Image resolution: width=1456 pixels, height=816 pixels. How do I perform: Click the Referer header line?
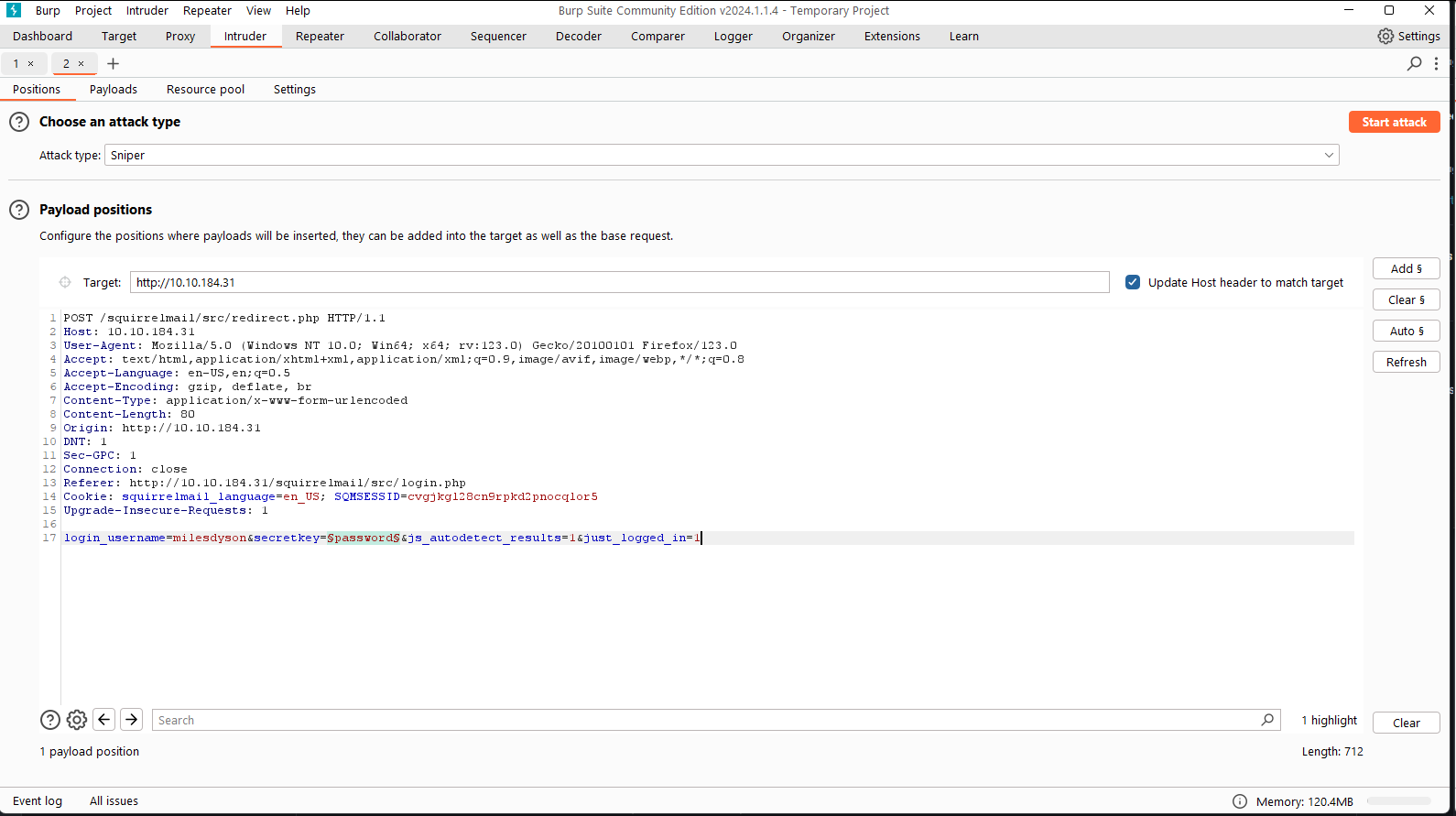(x=265, y=483)
